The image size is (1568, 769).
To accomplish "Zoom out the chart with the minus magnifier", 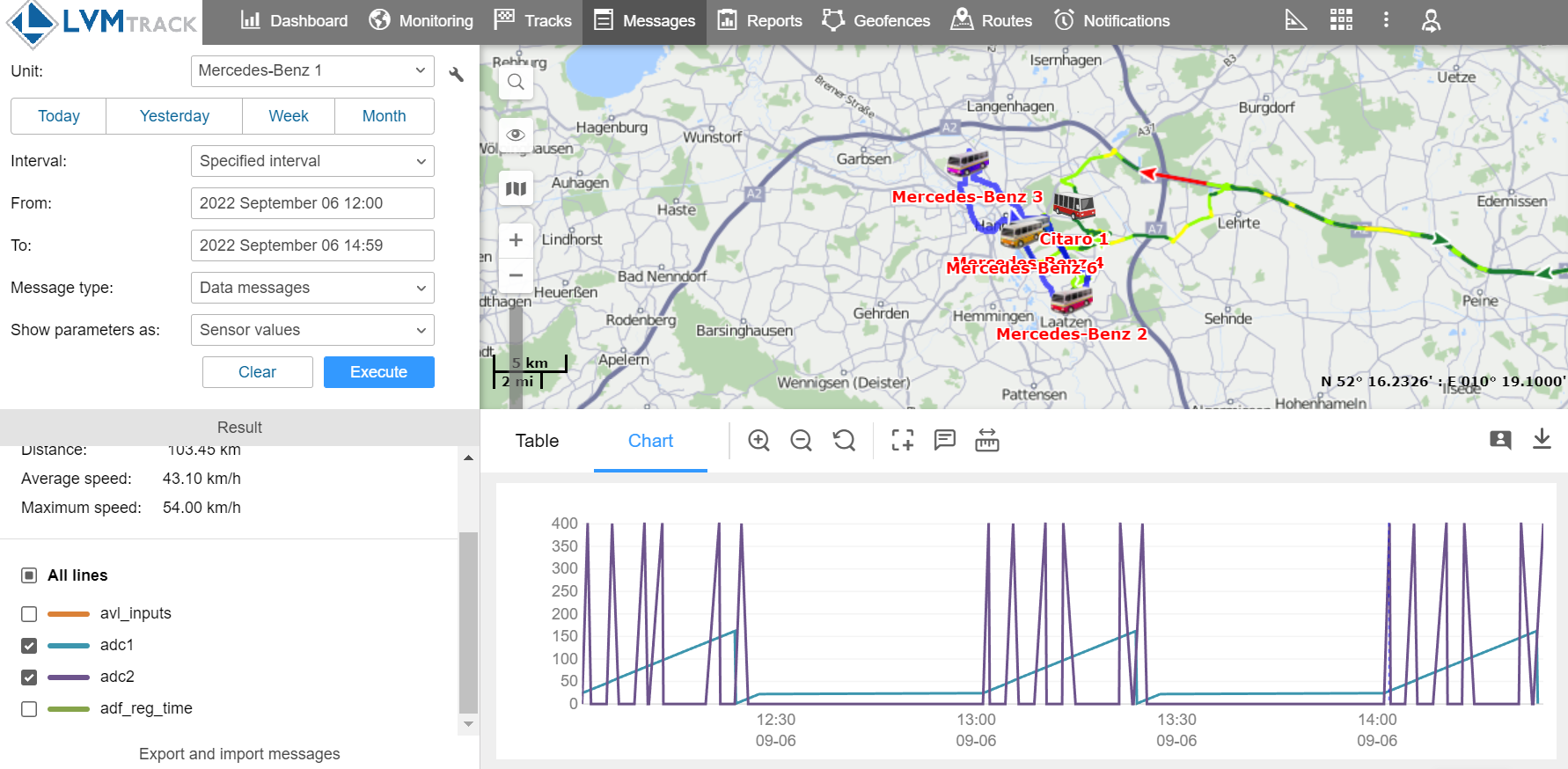I will [801, 440].
